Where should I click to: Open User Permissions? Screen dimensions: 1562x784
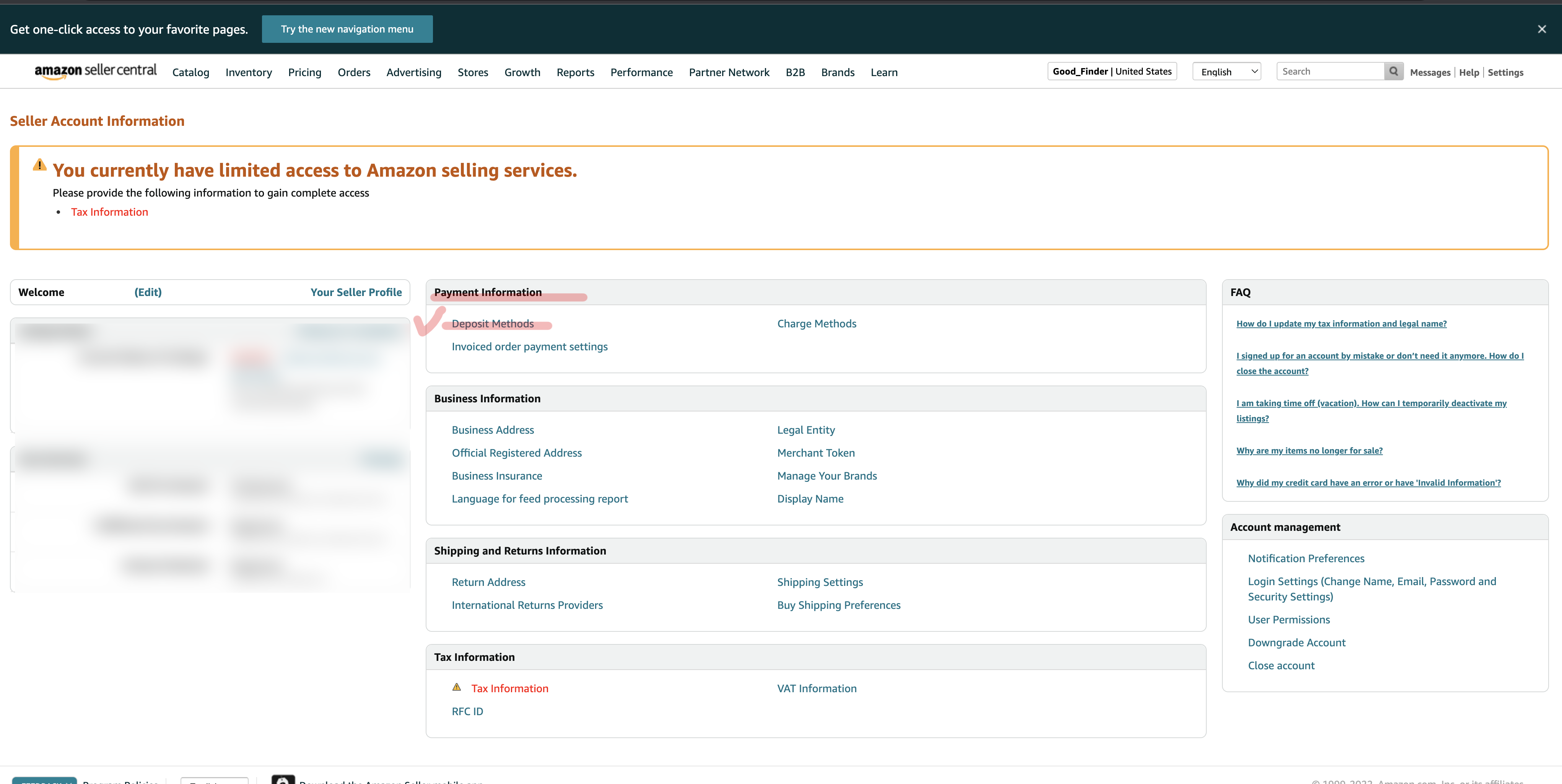point(1289,619)
